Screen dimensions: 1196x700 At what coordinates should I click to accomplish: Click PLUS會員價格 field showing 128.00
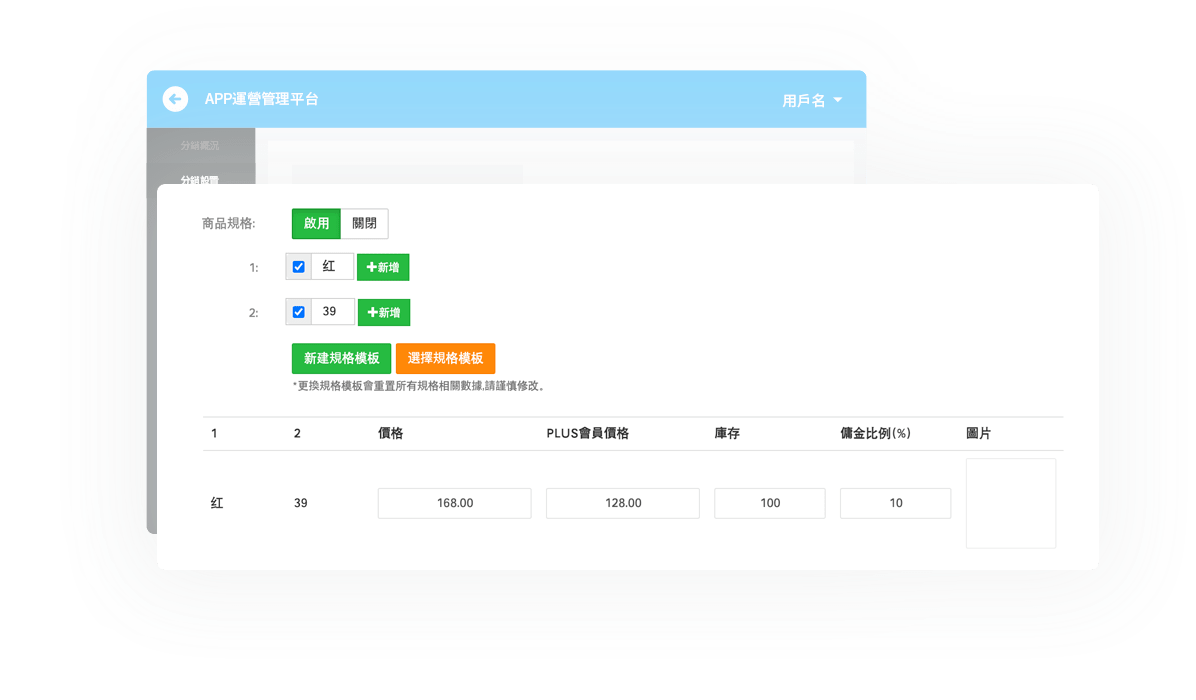pos(622,503)
